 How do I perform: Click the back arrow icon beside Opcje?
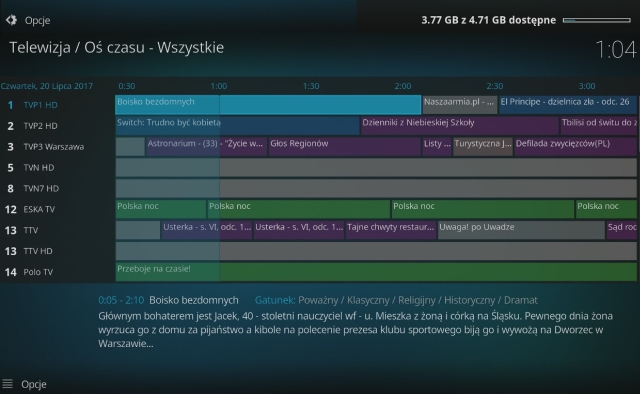tap(11, 20)
